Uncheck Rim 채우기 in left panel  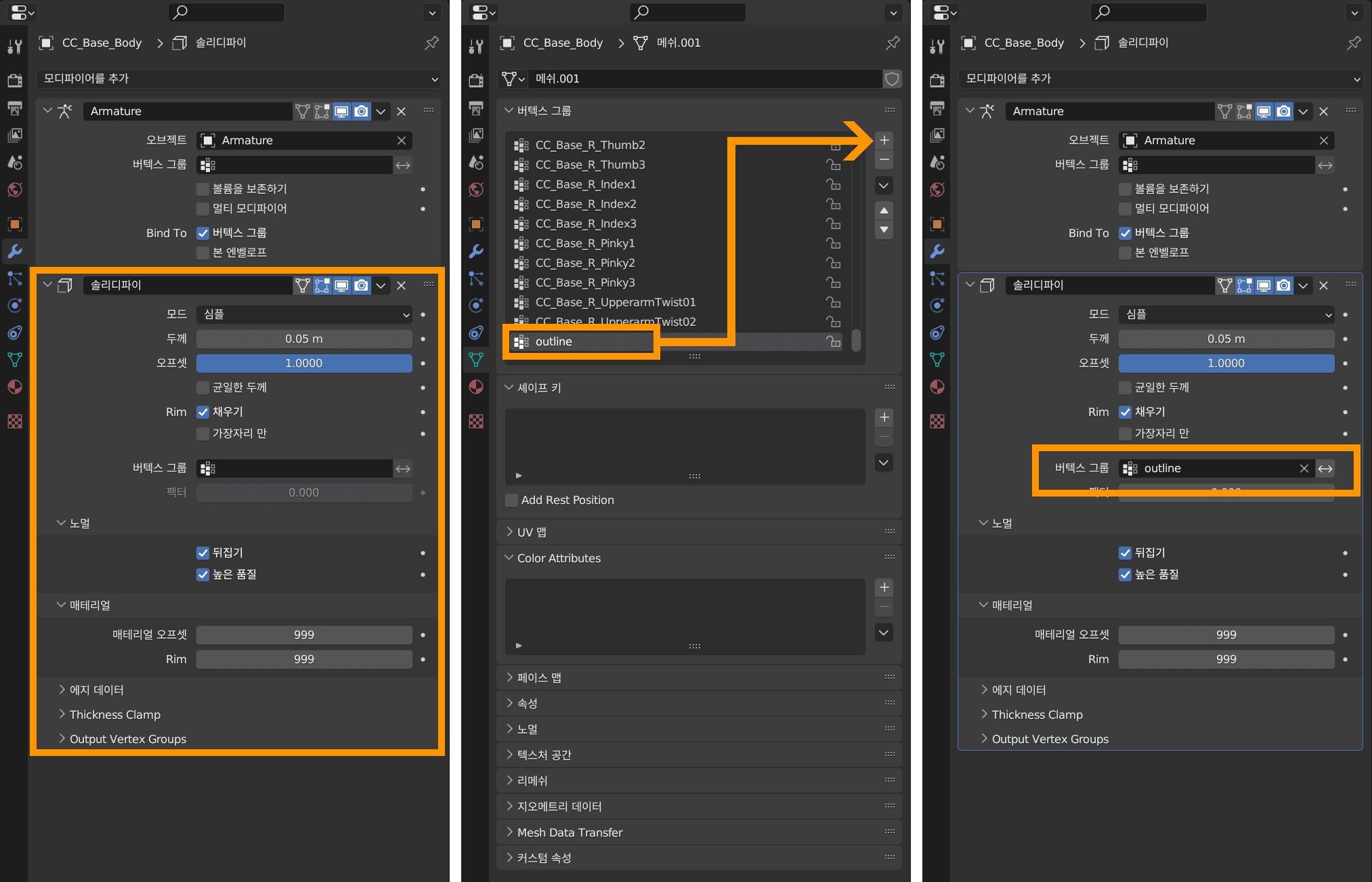point(202,412)
